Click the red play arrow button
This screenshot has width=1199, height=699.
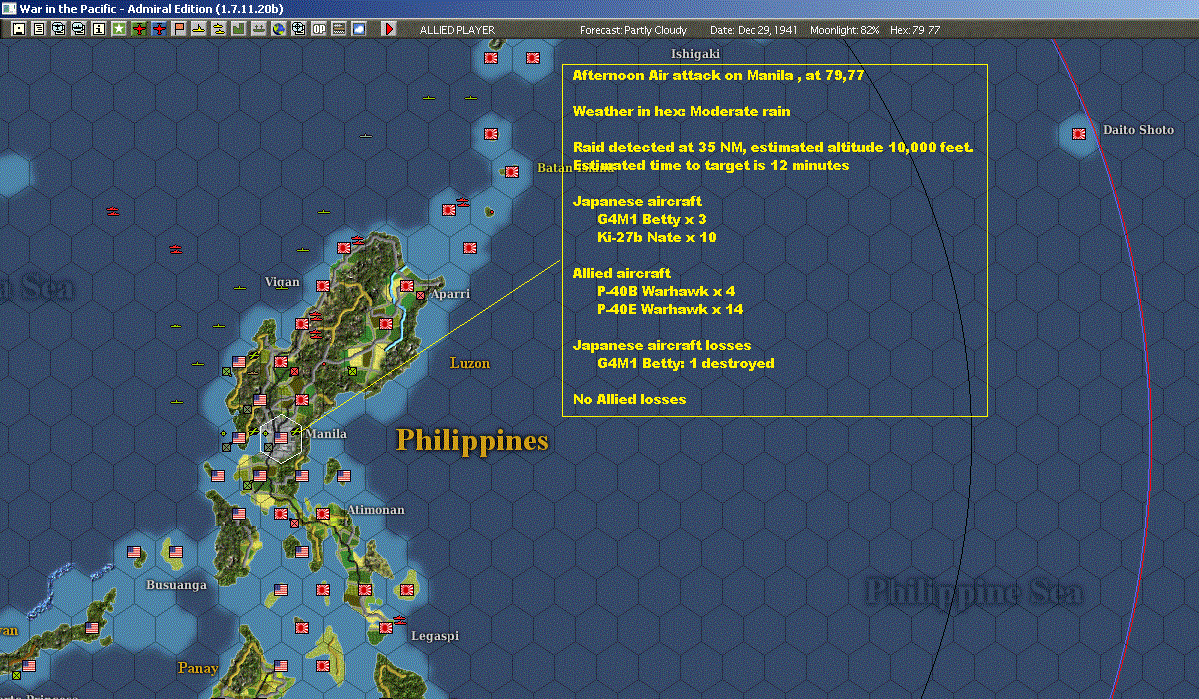point(388,29)
